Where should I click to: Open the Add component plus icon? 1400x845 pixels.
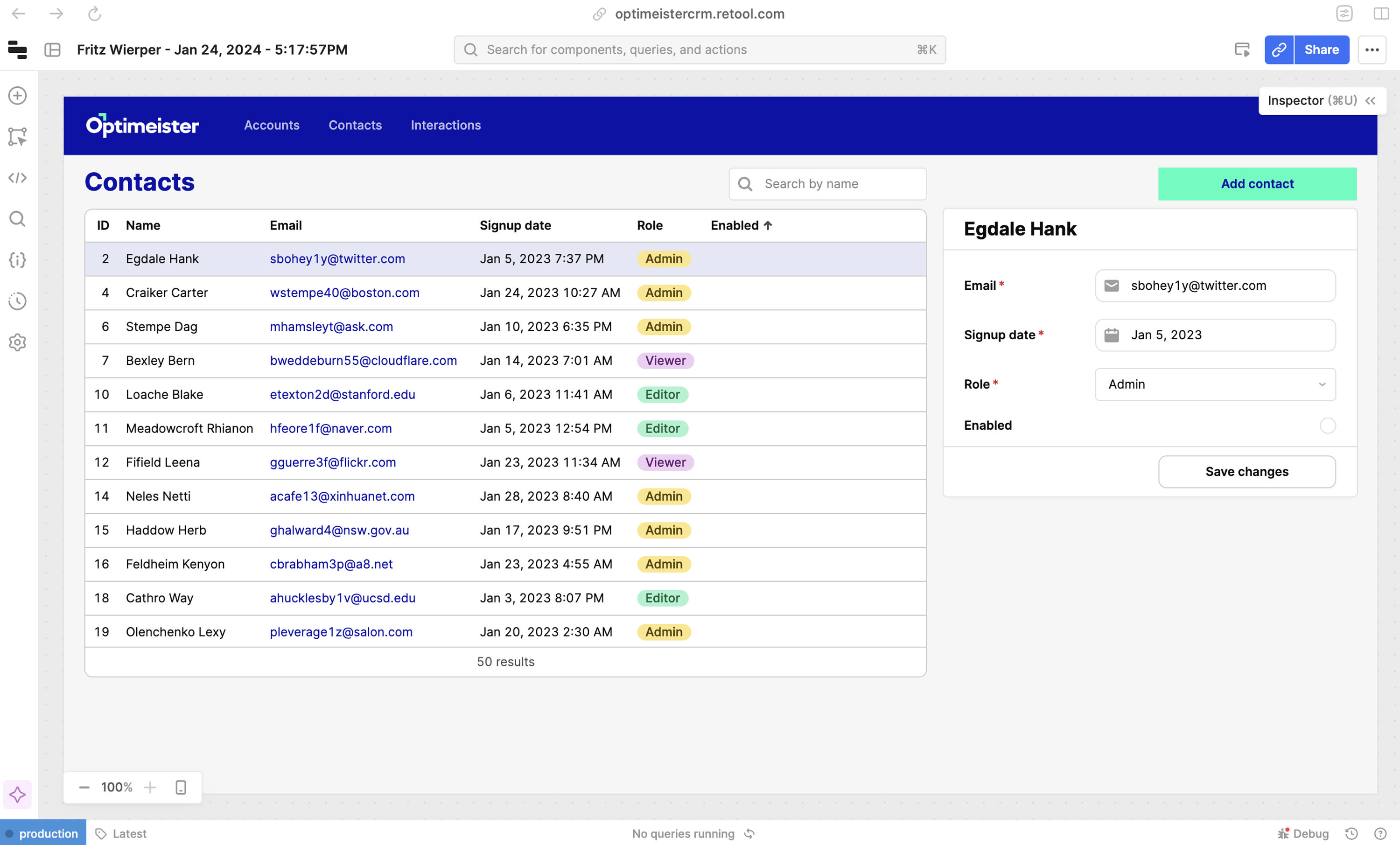click(18, 96)
